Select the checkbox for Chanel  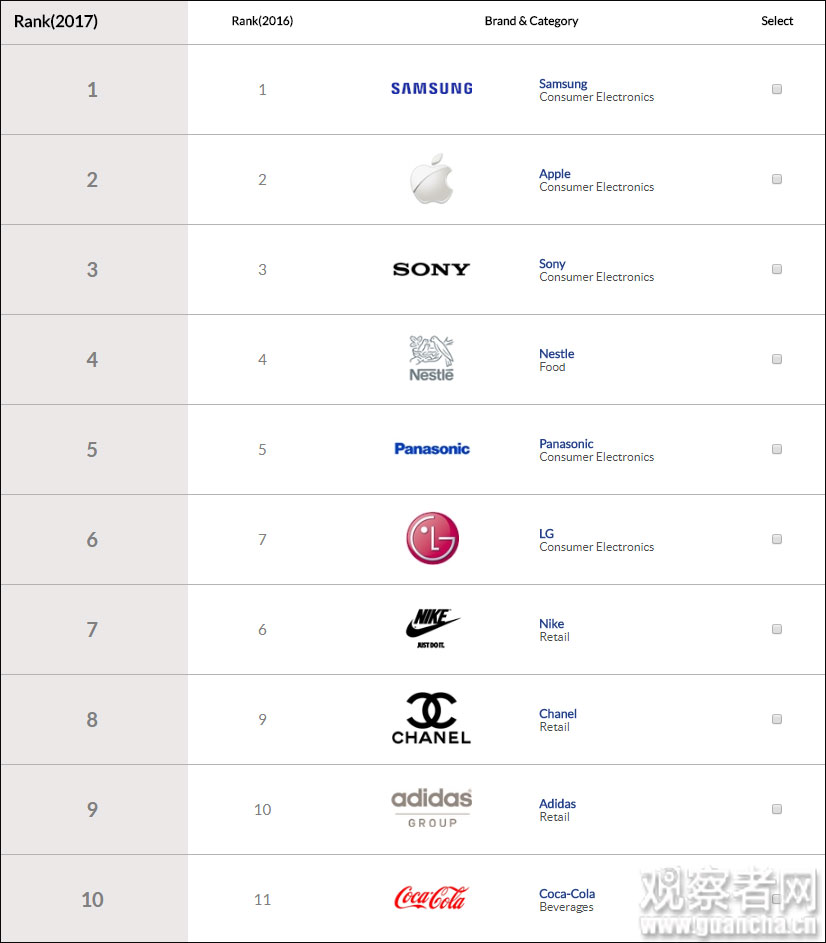[777, 719]
